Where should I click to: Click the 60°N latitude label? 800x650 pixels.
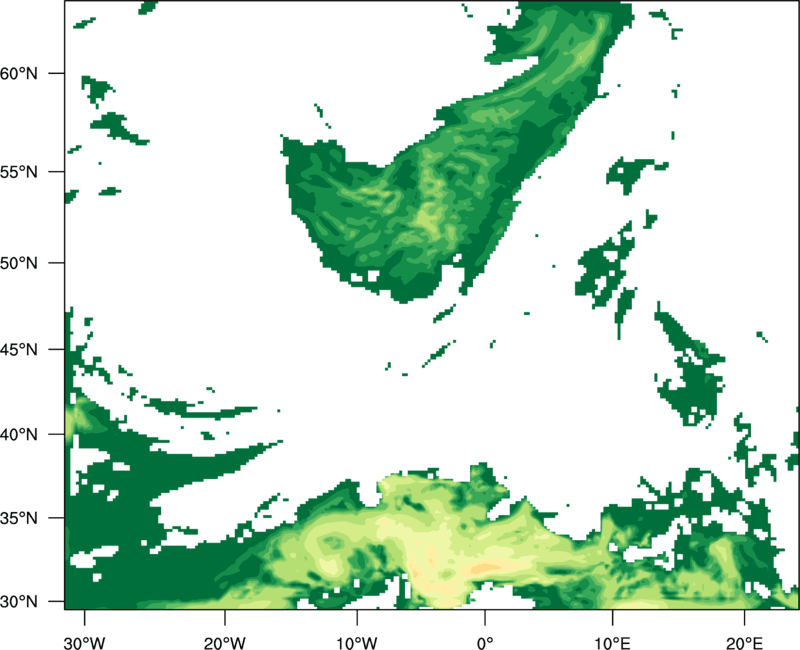19,73
